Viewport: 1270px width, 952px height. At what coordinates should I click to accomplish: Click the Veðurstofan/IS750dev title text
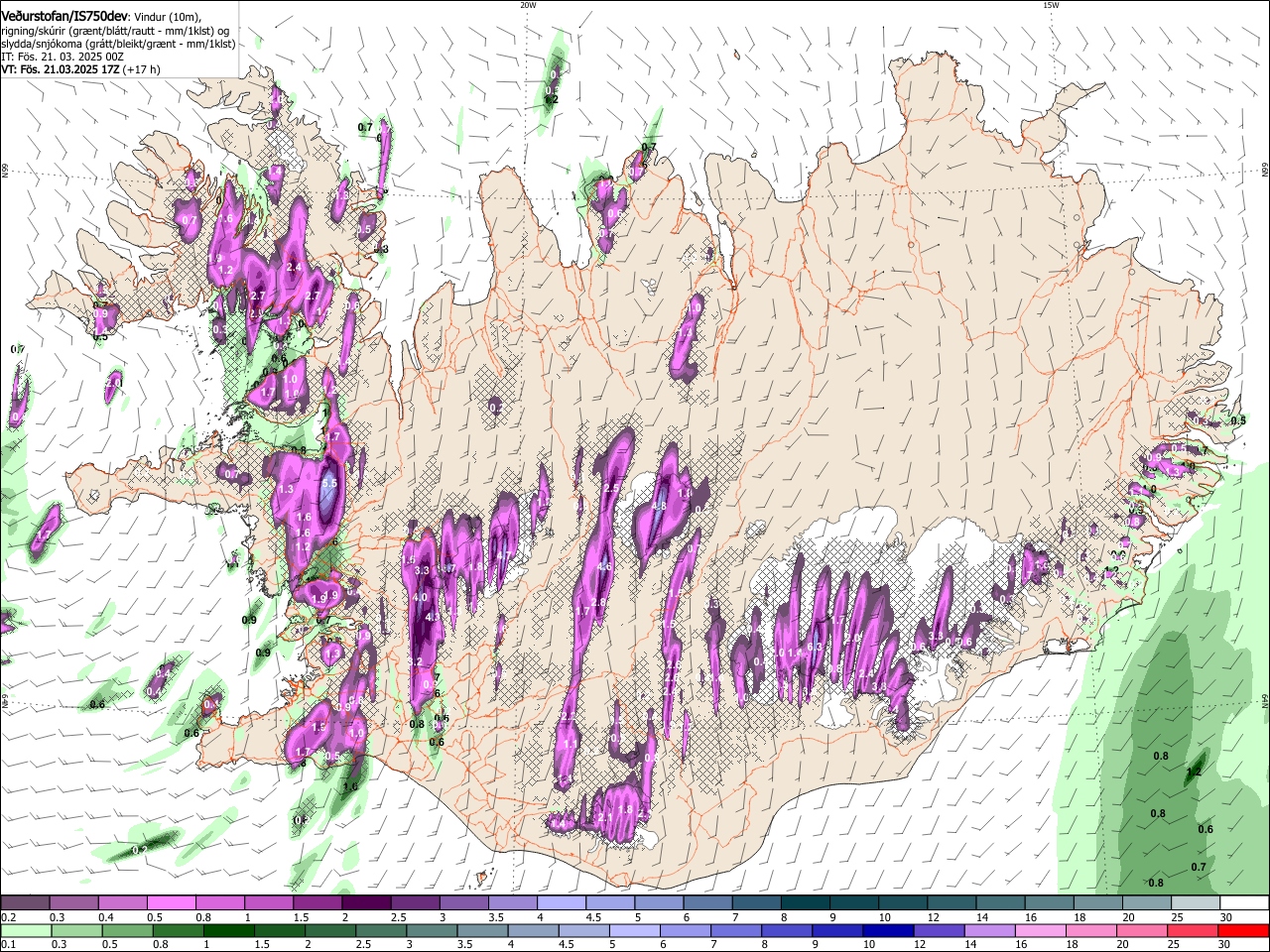click(64, 17)
